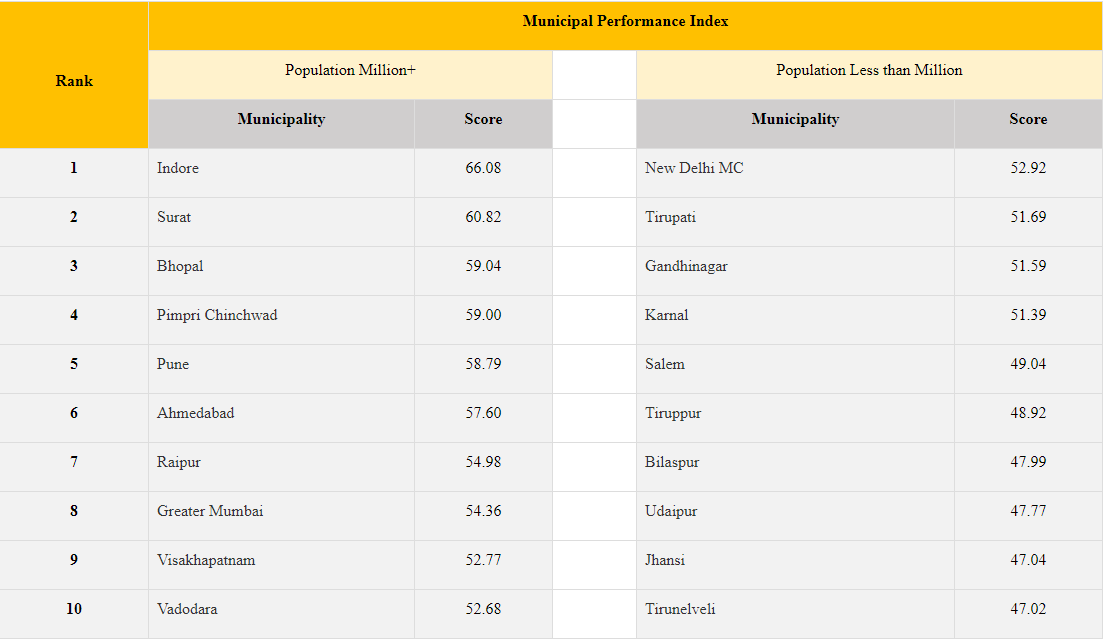Select Tirunelveli in the table
This screenshot has width=1103, height=639.
point(680,609)
